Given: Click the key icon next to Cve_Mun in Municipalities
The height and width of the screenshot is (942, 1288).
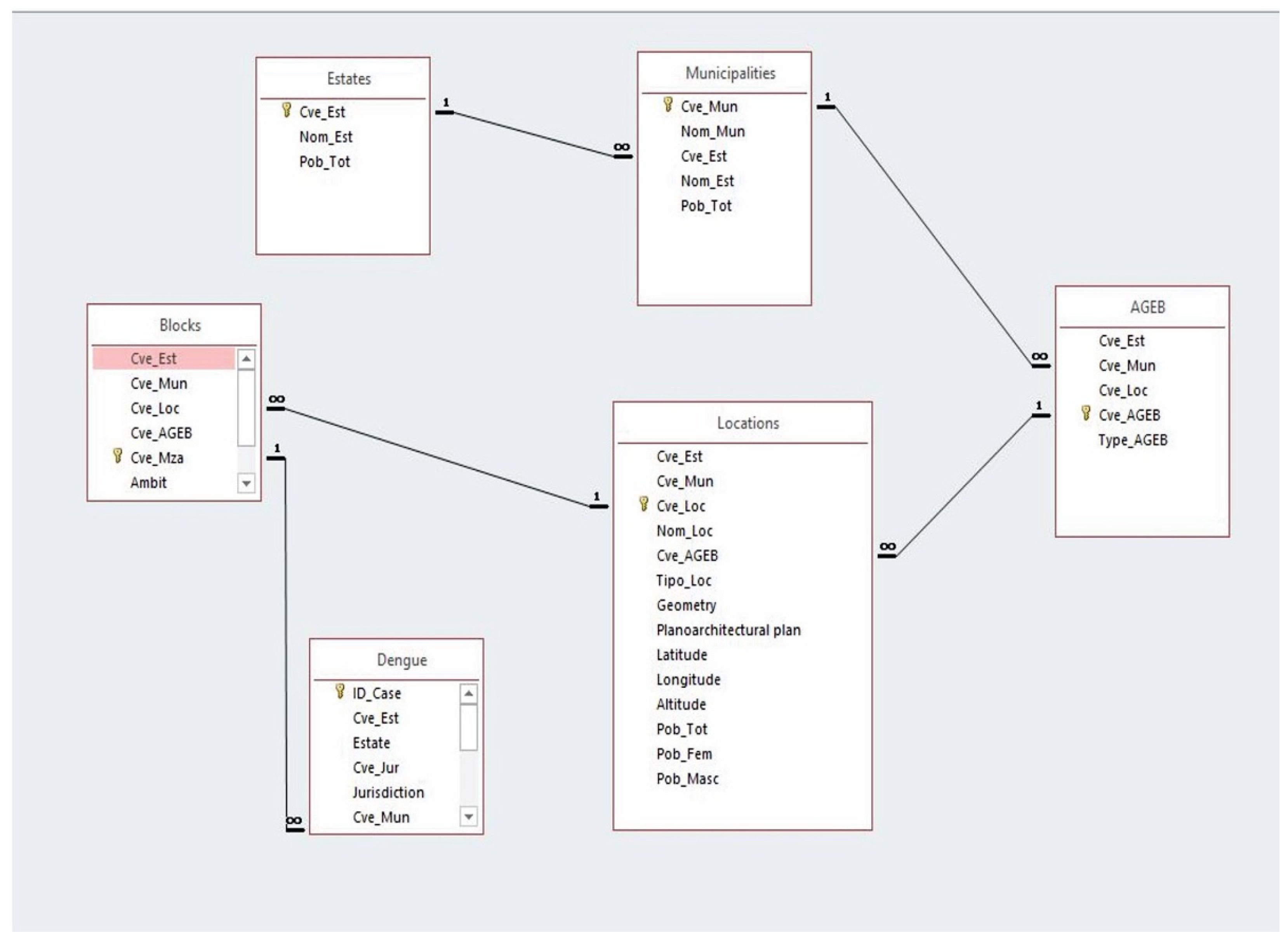Looking at the screenshot, I should [667, 105].
